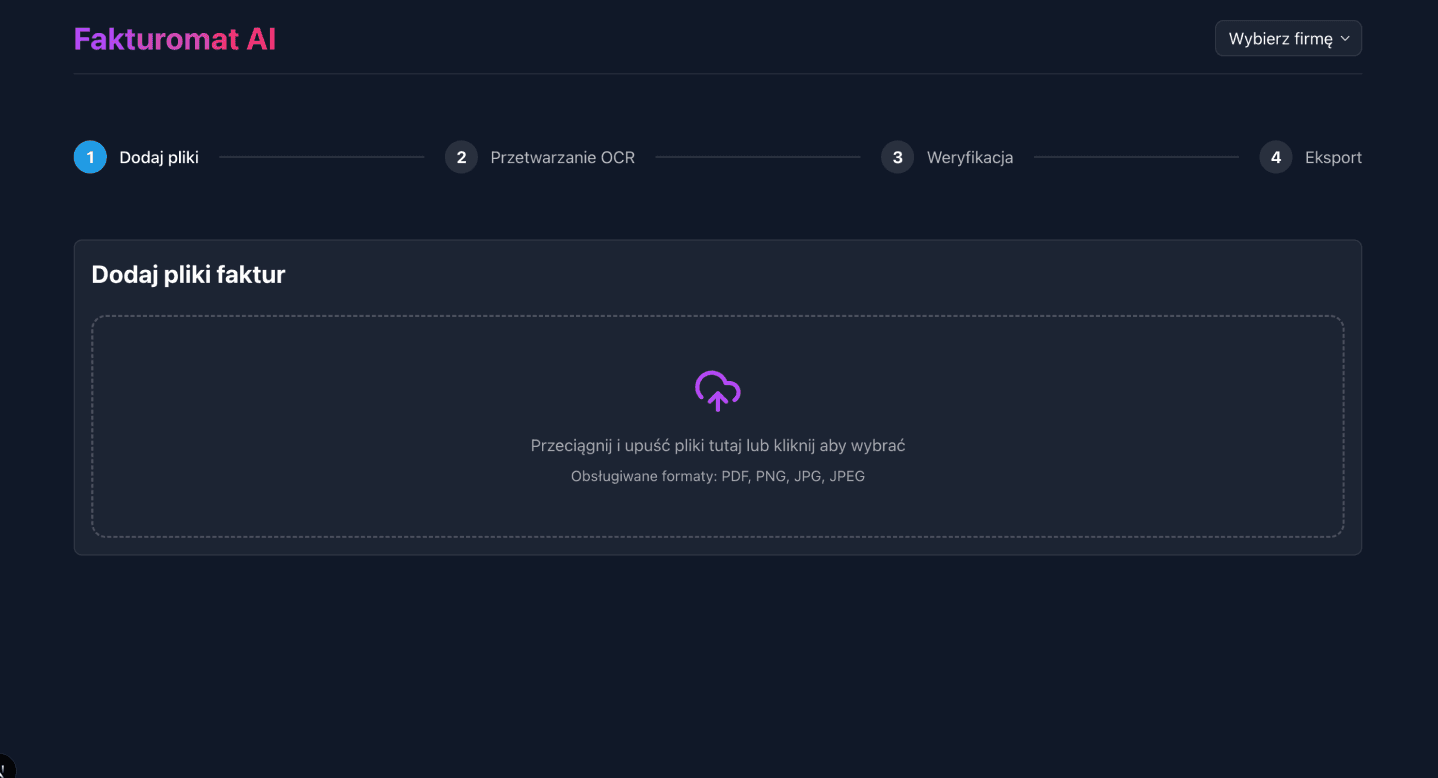Select the Dodaj pliki step label
Viewport: 1438px width, 778px height.
pos(159,157)
